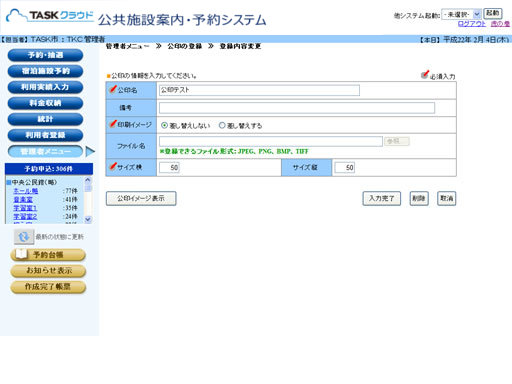
Task: Click the 起動 button
Action: click(493, 13)
